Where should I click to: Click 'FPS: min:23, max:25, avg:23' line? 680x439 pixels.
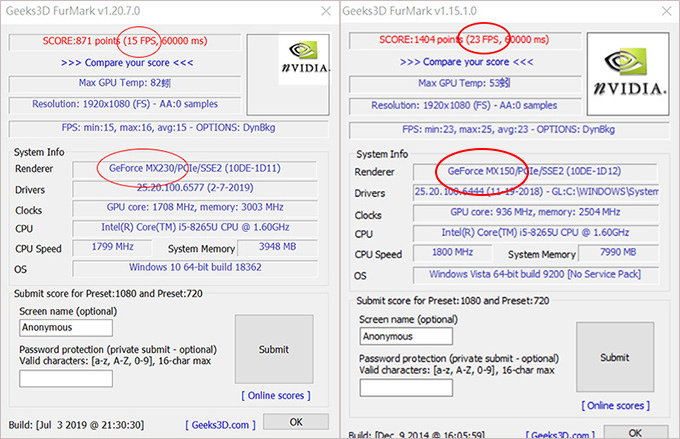click(509, 129)
